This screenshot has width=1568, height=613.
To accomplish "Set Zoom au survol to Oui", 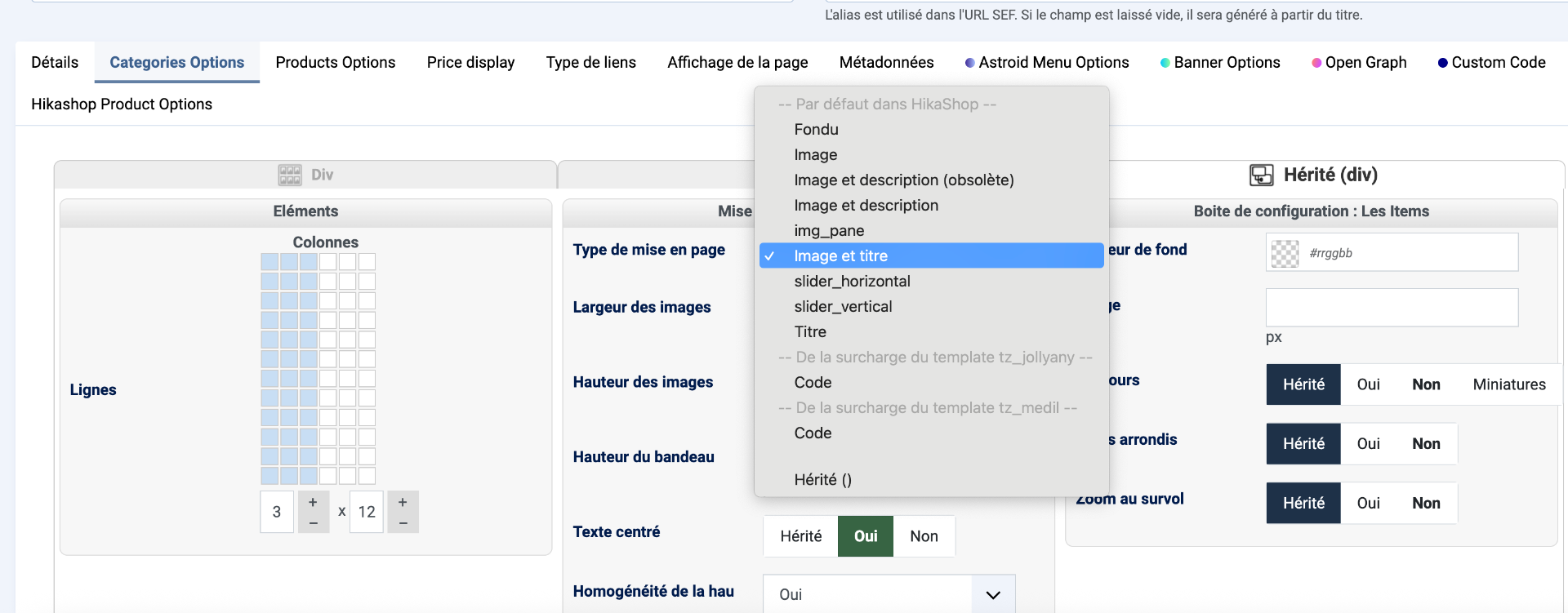I will point(1368,504).
